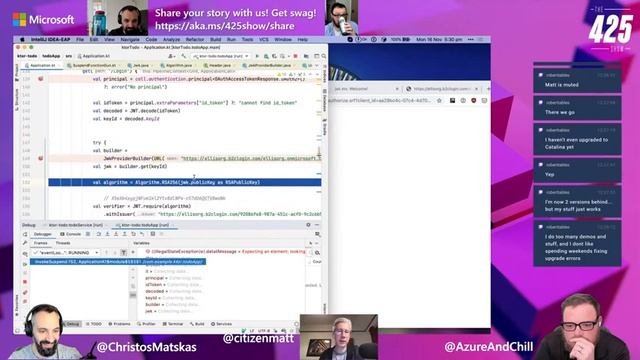
Task: Open the Debug panel settings gear
Action: click(308, 225)
